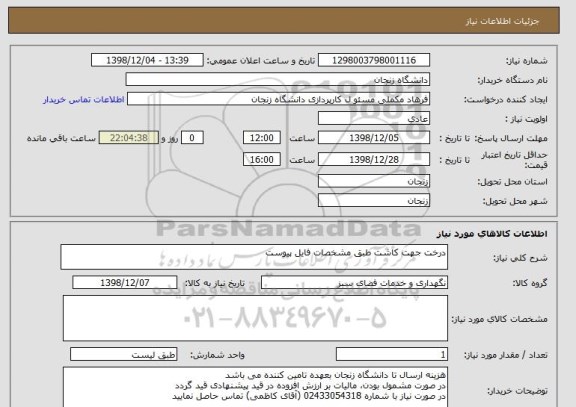Select the empty goods specifications text area
Image resolution: width=576 pixels, height=407 pixels.
coord(255,318)
